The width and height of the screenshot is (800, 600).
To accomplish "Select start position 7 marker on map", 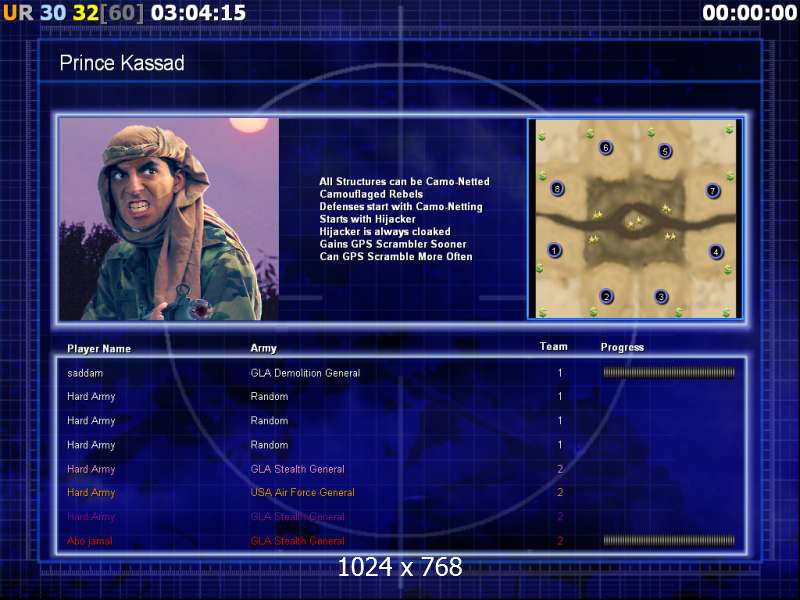I will (713, 191).
